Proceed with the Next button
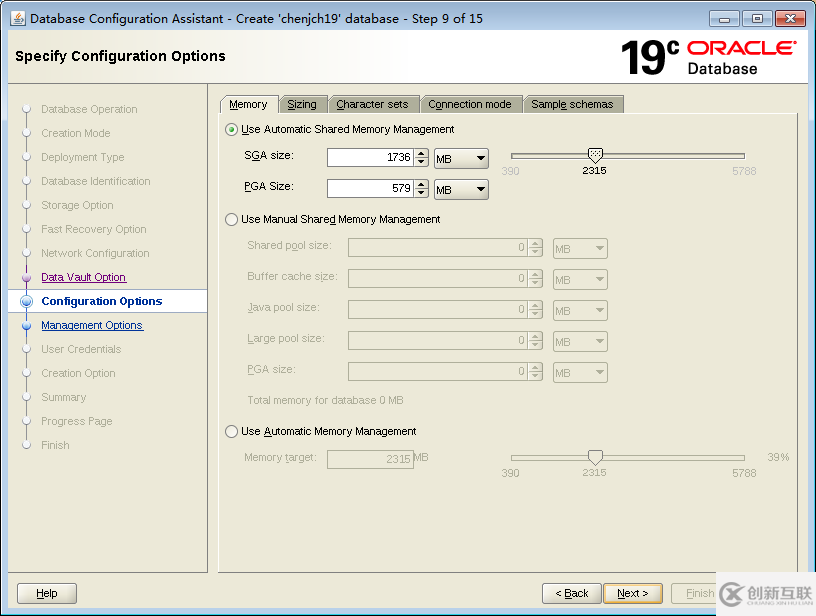This screenshot has width=816, height=616. click(x=633, y=593)
